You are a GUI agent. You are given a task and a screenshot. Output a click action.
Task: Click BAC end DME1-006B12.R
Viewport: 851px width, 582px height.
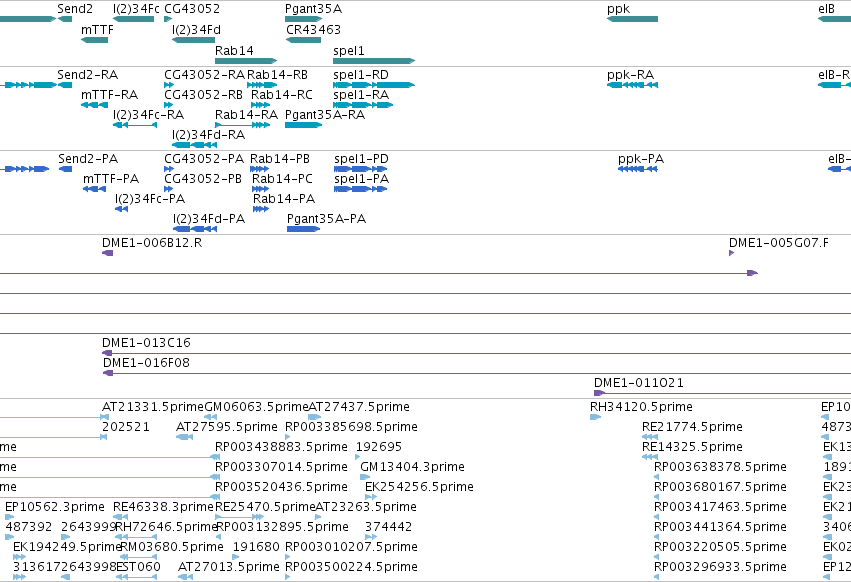pos(107,253)
